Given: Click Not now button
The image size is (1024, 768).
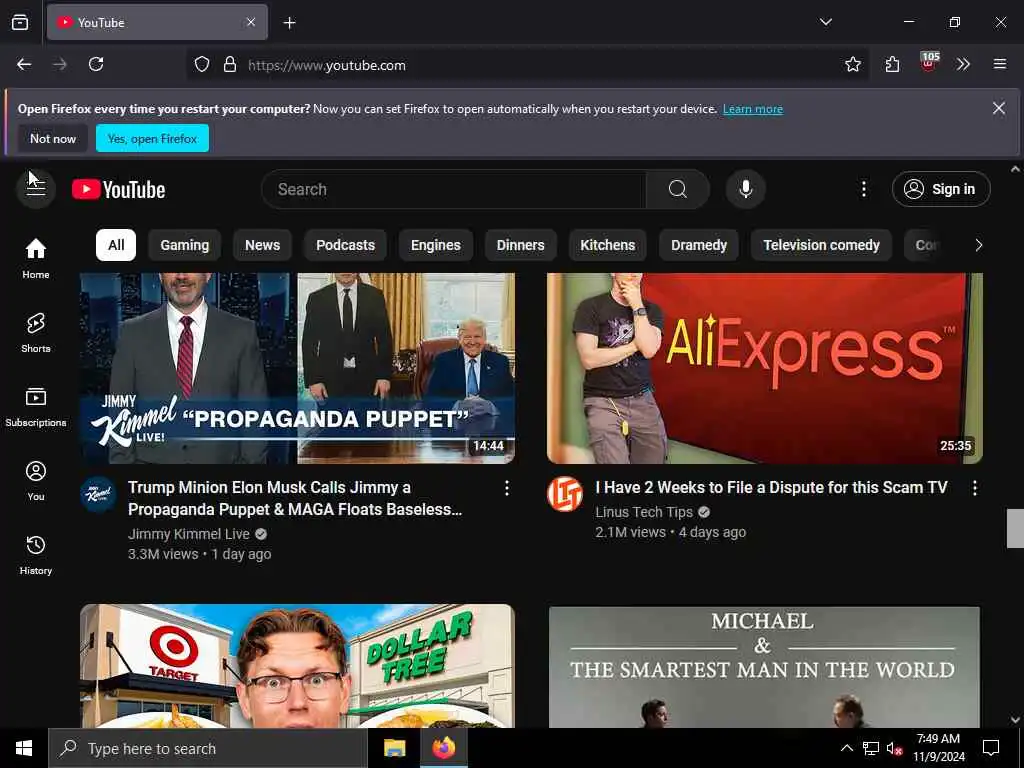Looking at the screenshot, I should pos(53,138).
